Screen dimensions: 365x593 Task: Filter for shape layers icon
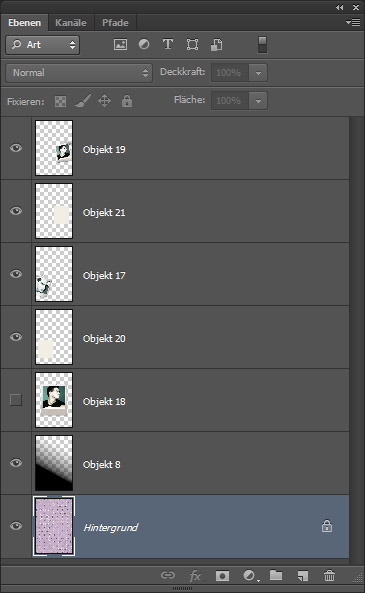(192, 45)
